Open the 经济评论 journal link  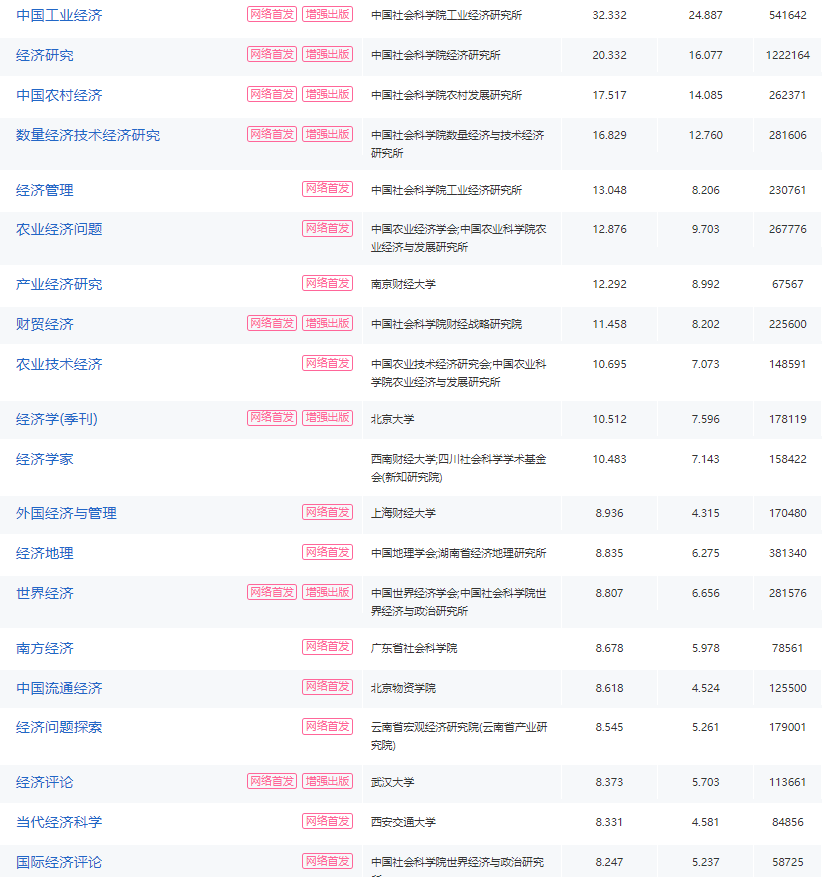pyautogui.click(x=45, y=782)
